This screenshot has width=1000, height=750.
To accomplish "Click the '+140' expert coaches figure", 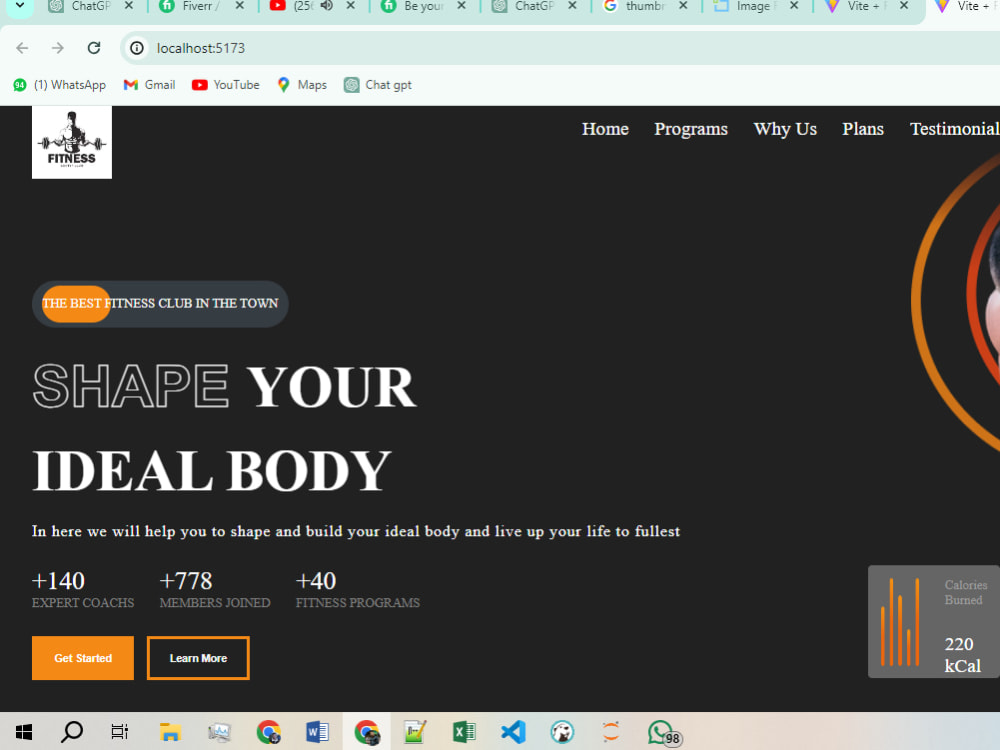I will click(x=58, y=581).
